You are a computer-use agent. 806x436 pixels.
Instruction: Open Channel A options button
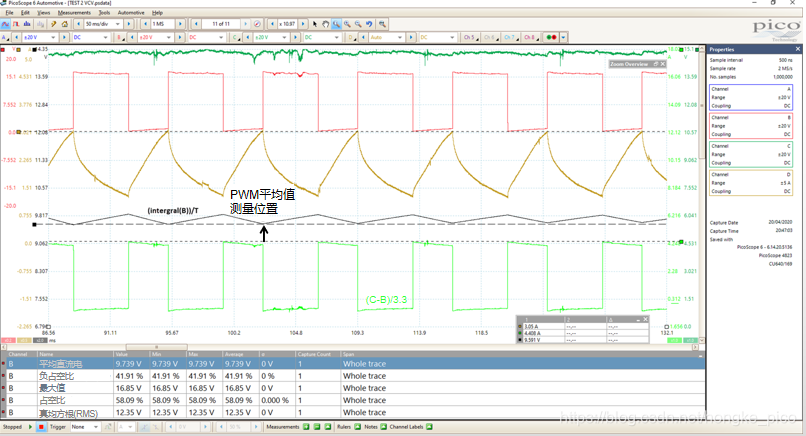(x=5, y=38)
